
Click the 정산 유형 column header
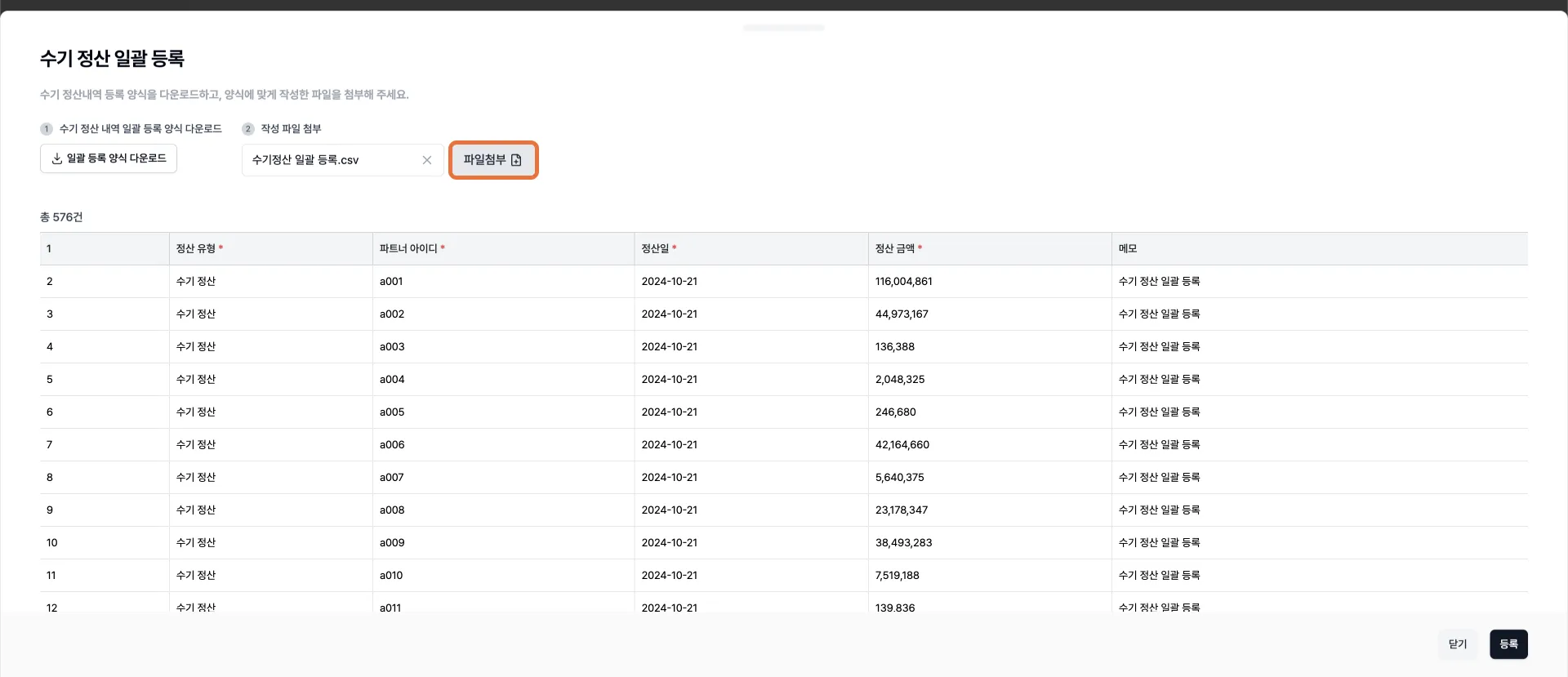pos(196,249)
